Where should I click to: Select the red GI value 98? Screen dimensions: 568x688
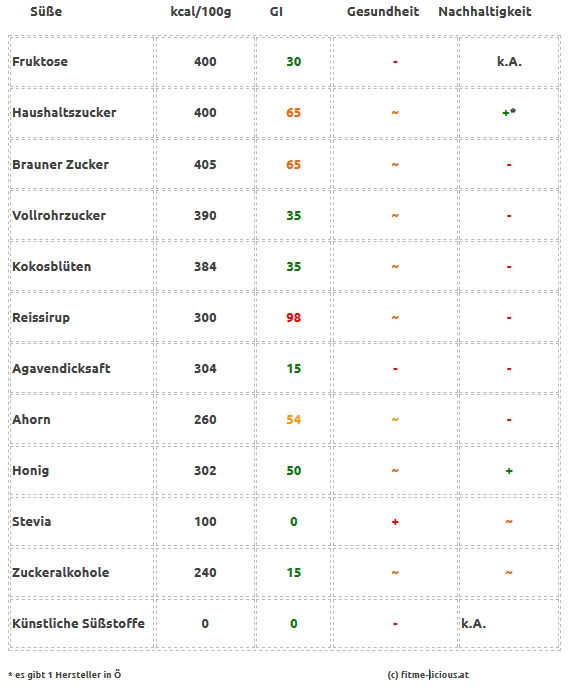point(293,318)
